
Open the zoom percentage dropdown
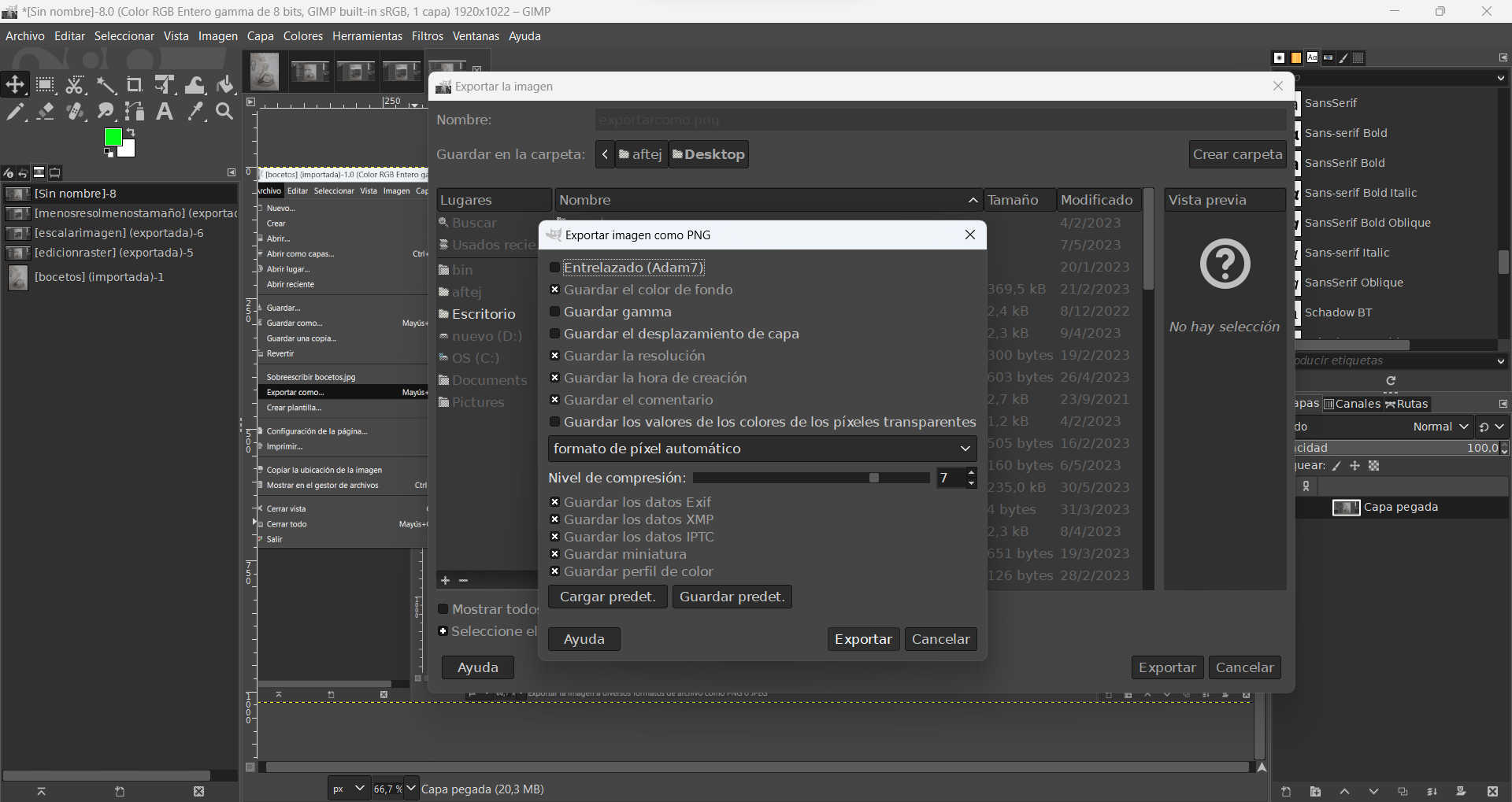coord(410,789)
